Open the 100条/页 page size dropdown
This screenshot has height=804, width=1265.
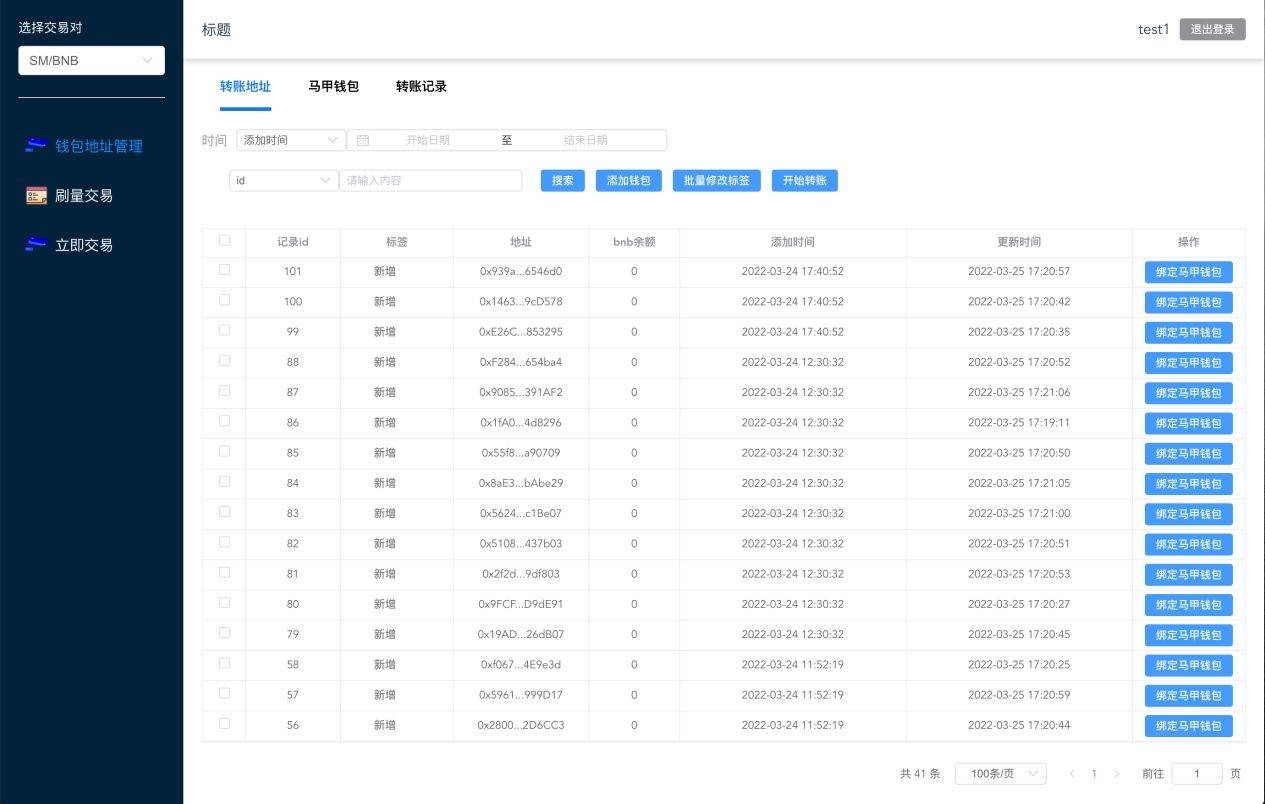pos(1000,774)
